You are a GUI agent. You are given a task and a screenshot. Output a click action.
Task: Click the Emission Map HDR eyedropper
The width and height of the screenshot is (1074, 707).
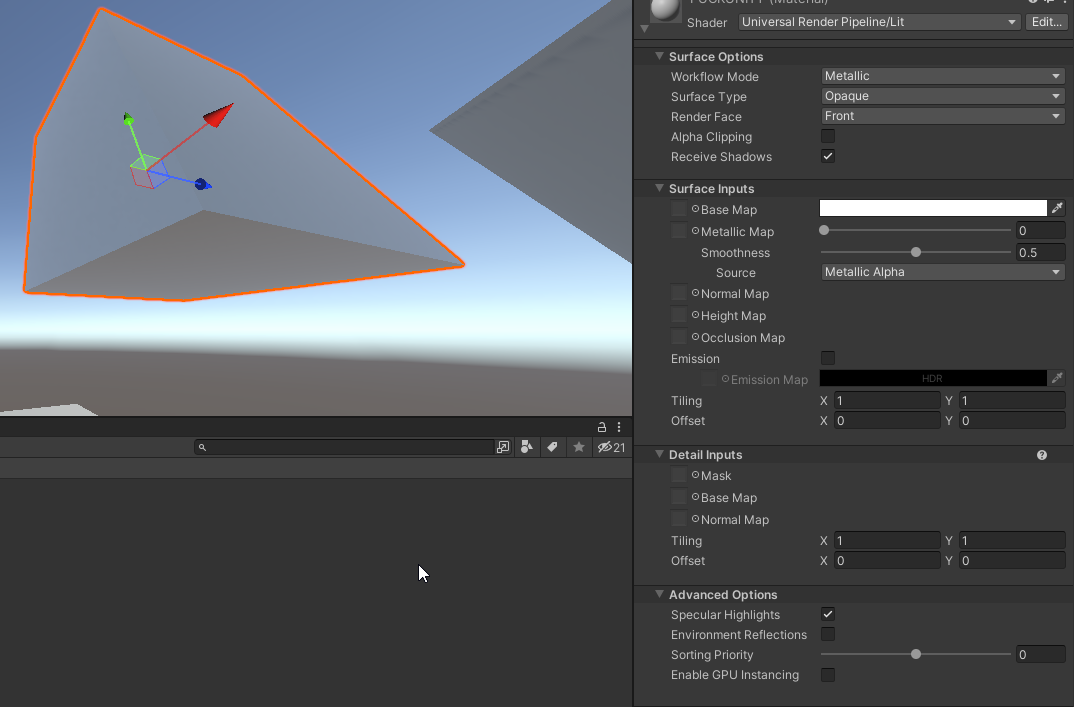tap(1057, 378)
